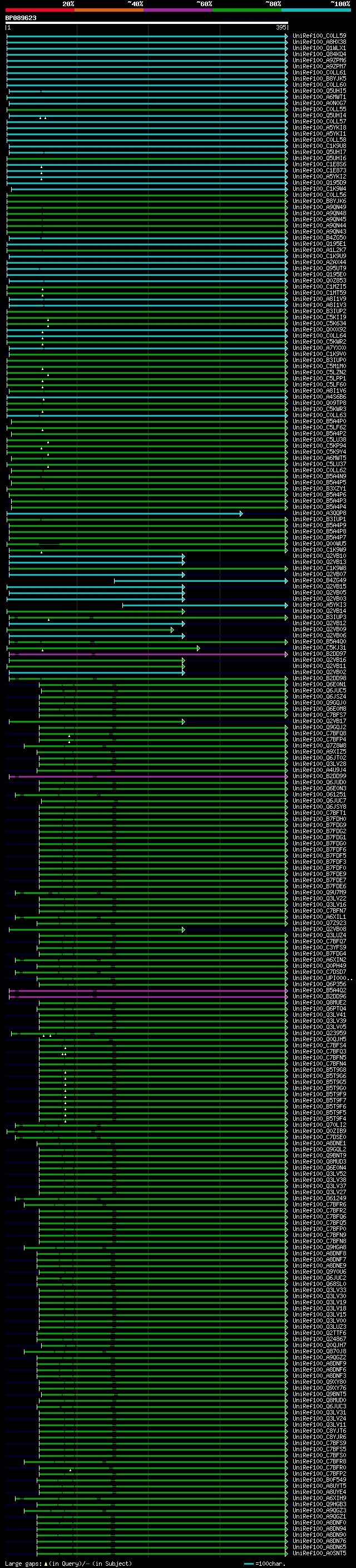Select the UniRef100_B2DD96 label
This screenshot has width=356, height=1568.
tap(319, 997)
